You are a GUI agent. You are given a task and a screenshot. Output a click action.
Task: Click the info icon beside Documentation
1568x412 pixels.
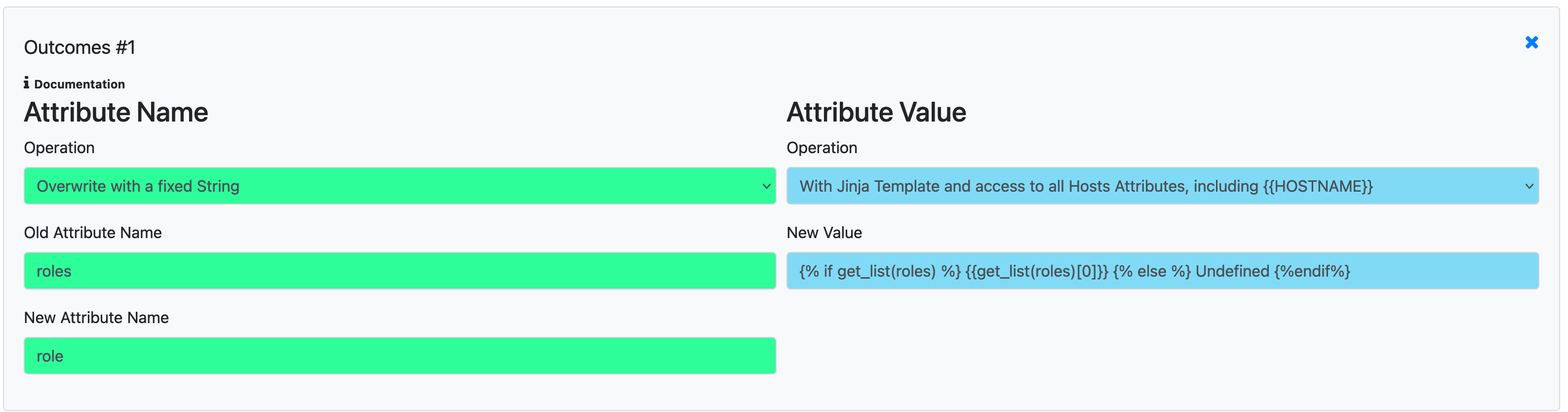click(26, 83)
